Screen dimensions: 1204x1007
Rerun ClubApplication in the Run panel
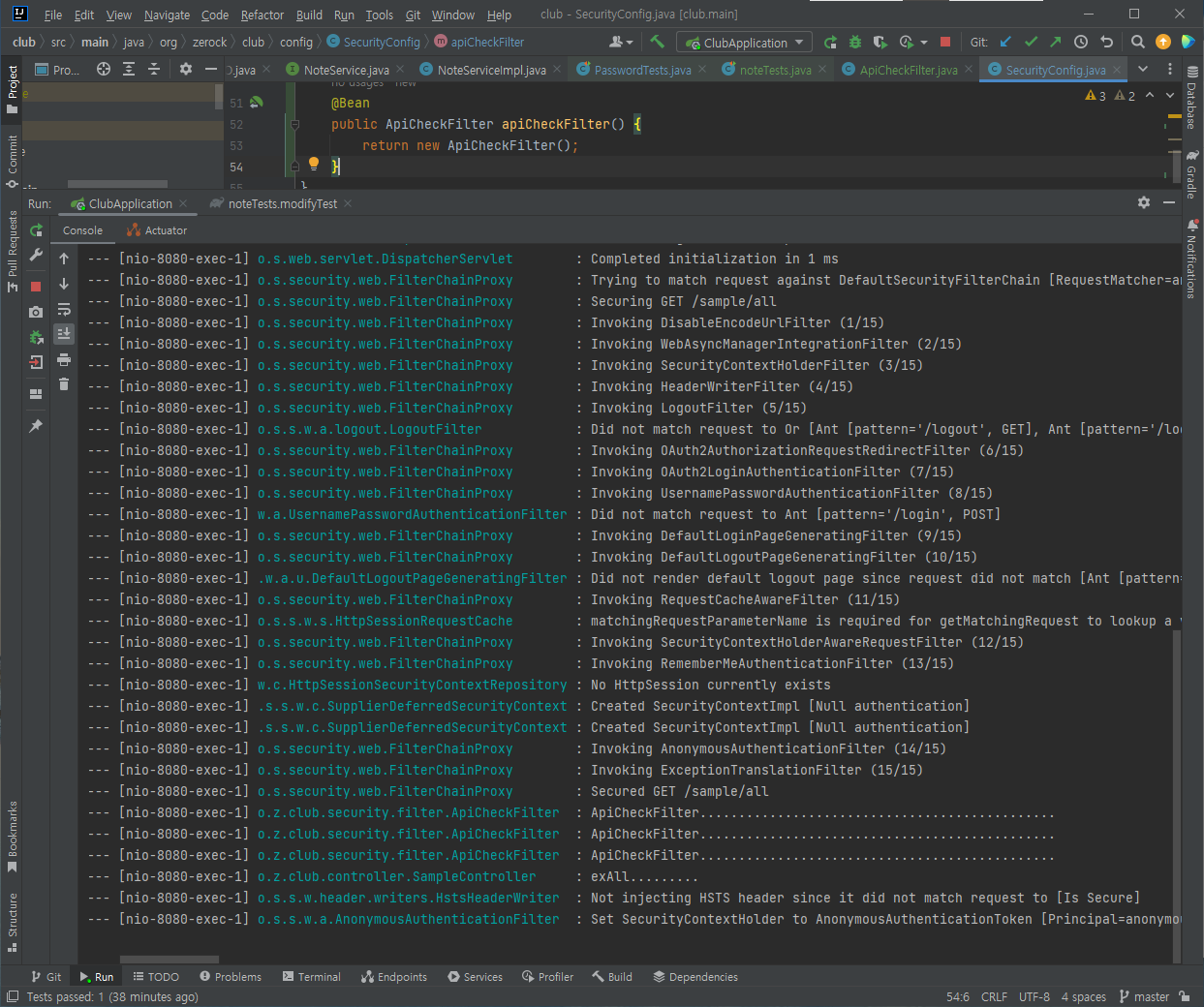pos(36,230)
